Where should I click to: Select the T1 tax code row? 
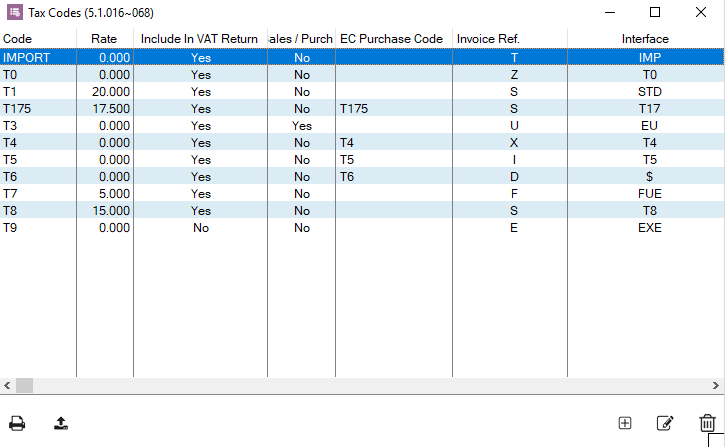pos(362,92)
